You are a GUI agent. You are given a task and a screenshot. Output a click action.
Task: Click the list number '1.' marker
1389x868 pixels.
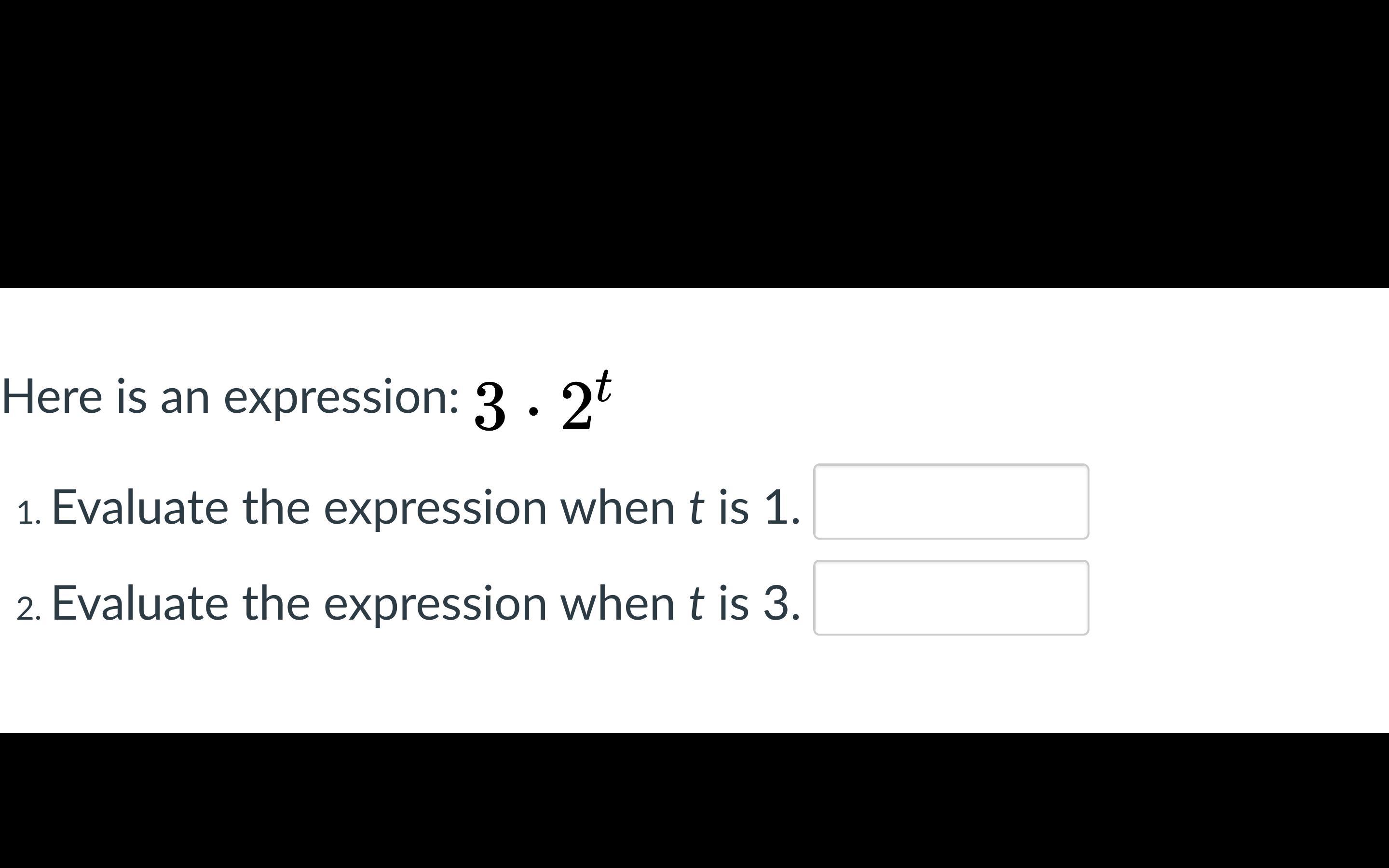click(29, 513)
